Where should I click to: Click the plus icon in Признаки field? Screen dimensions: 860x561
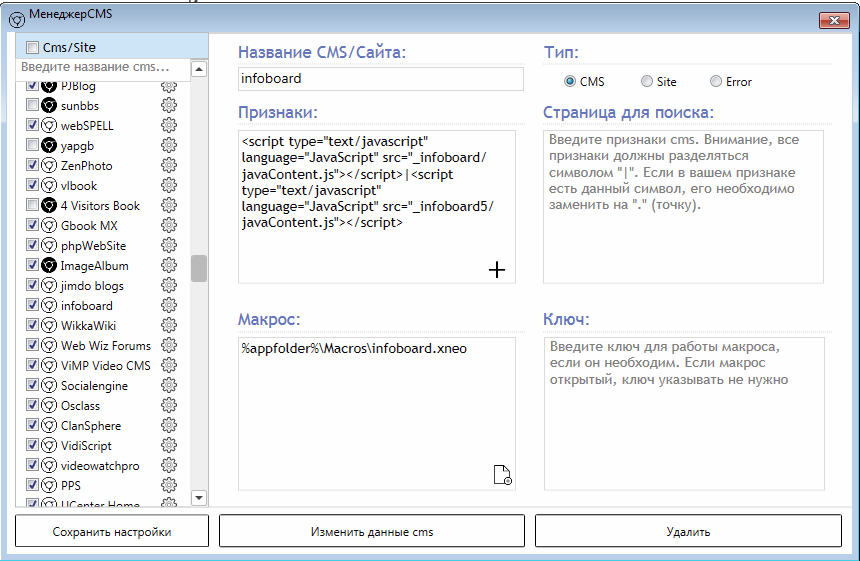497,270
